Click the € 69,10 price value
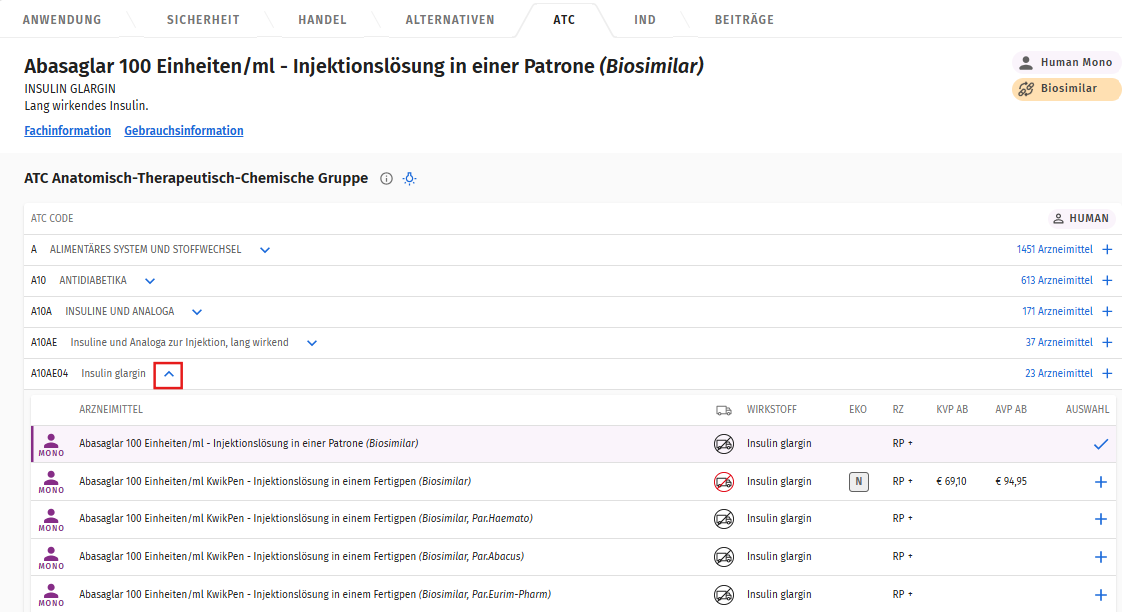 click(951, 481)
